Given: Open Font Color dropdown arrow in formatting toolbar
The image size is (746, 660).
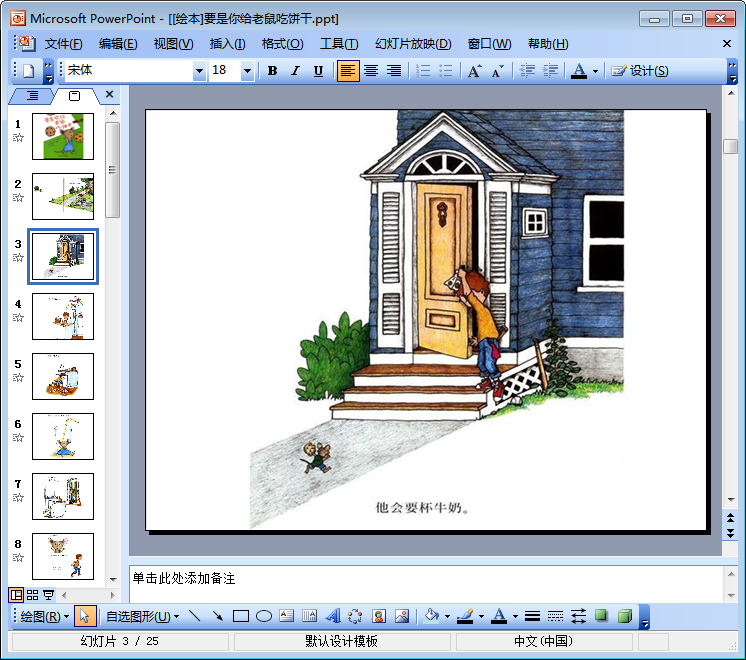Looking at the screenshot, I should point(595,71).
